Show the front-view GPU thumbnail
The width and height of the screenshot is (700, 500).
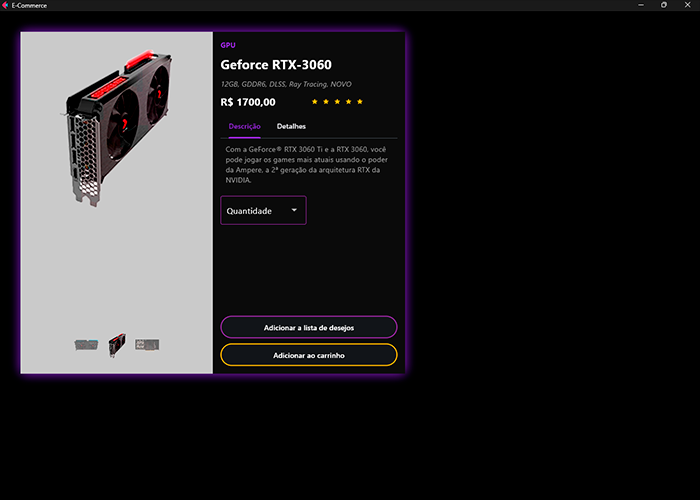tap(87, 345)
